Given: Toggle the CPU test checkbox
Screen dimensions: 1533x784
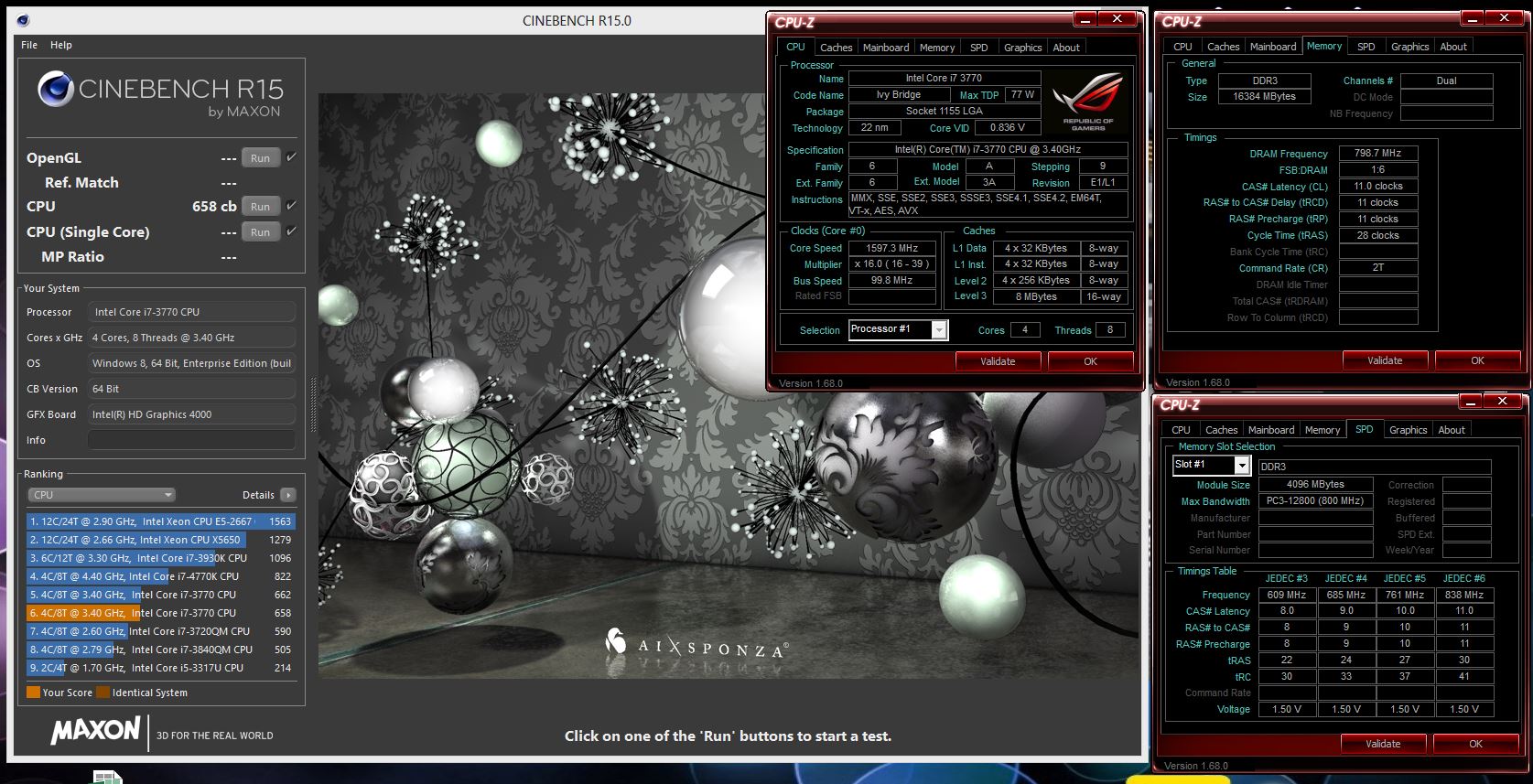Looking at the screenshot, I should tap(291, 206).
